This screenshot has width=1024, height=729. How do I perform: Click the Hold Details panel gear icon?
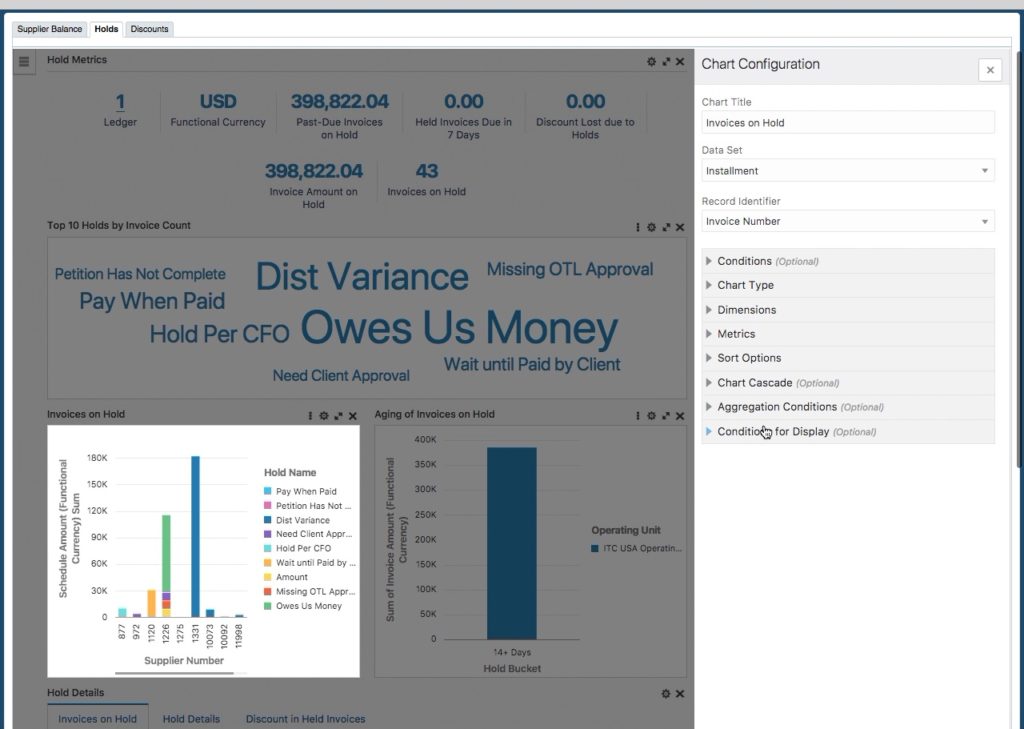(x=664, y=693)
